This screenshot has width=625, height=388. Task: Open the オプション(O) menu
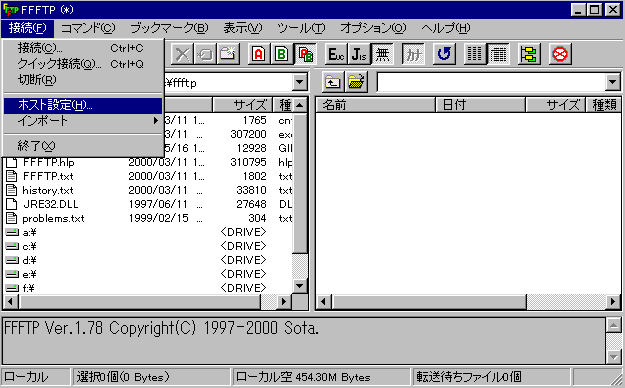coord(373,28)
